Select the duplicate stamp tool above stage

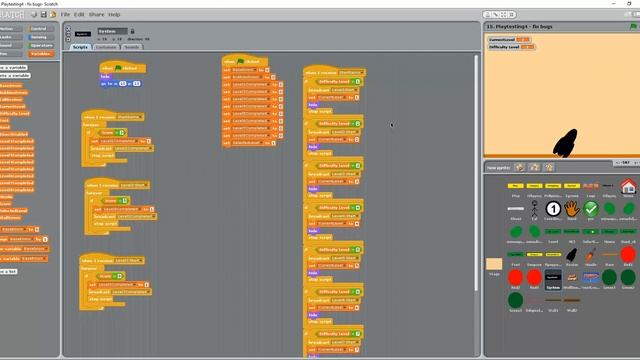[487, 15]
